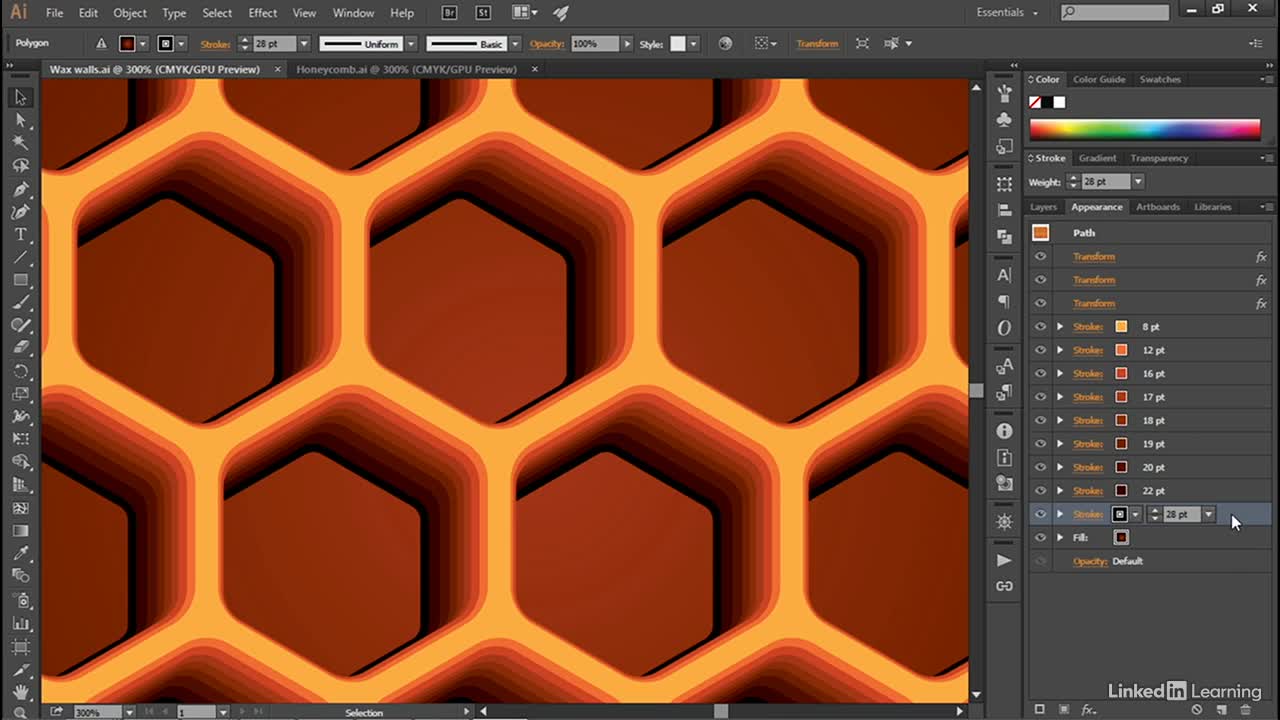Toggle visibility of the Fill attribute
This screenshot has width=1280, height=720.
[x=1041, y=537]
